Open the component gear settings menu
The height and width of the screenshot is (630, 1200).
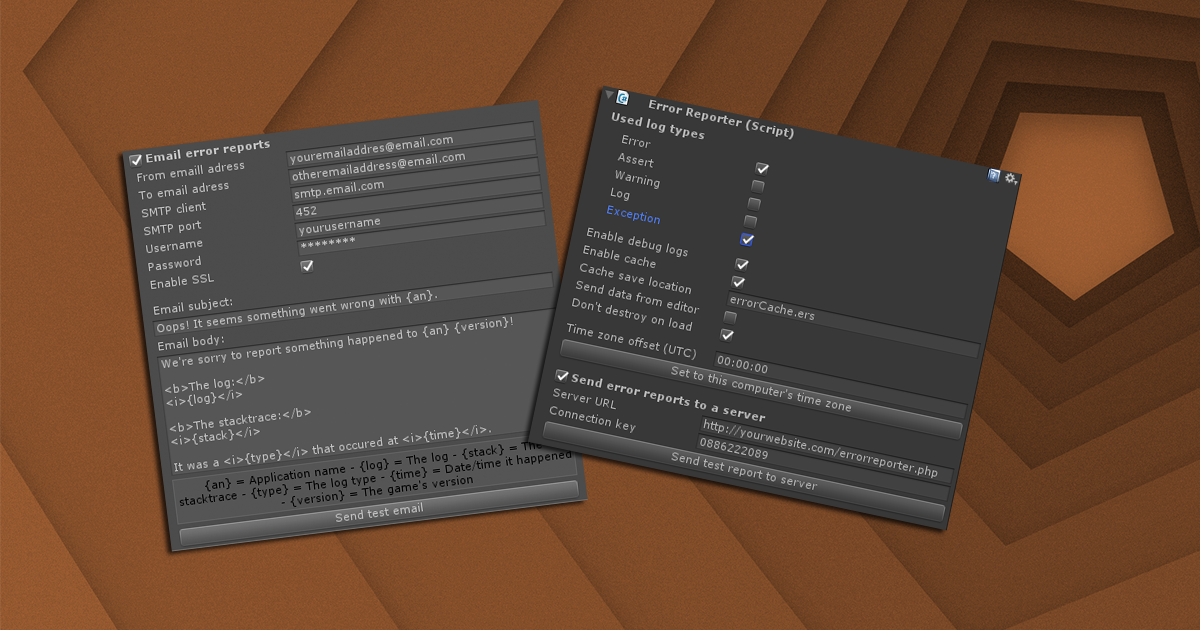pos(1010,178)
